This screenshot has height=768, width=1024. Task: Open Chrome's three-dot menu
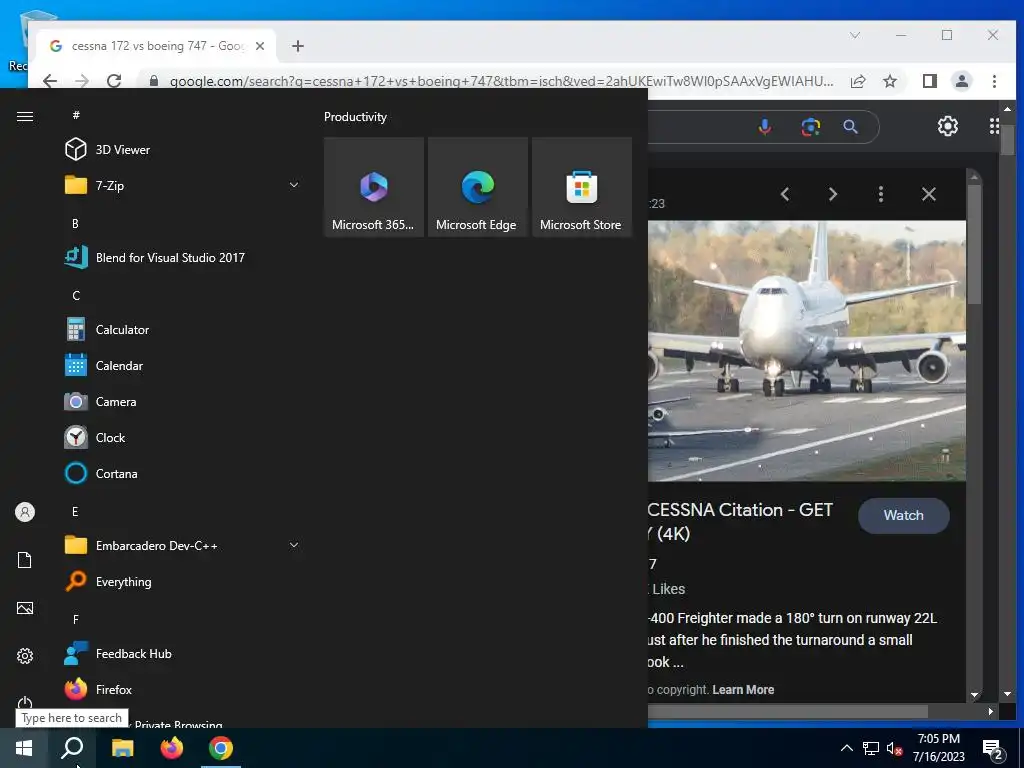click(x=994, y=81)
